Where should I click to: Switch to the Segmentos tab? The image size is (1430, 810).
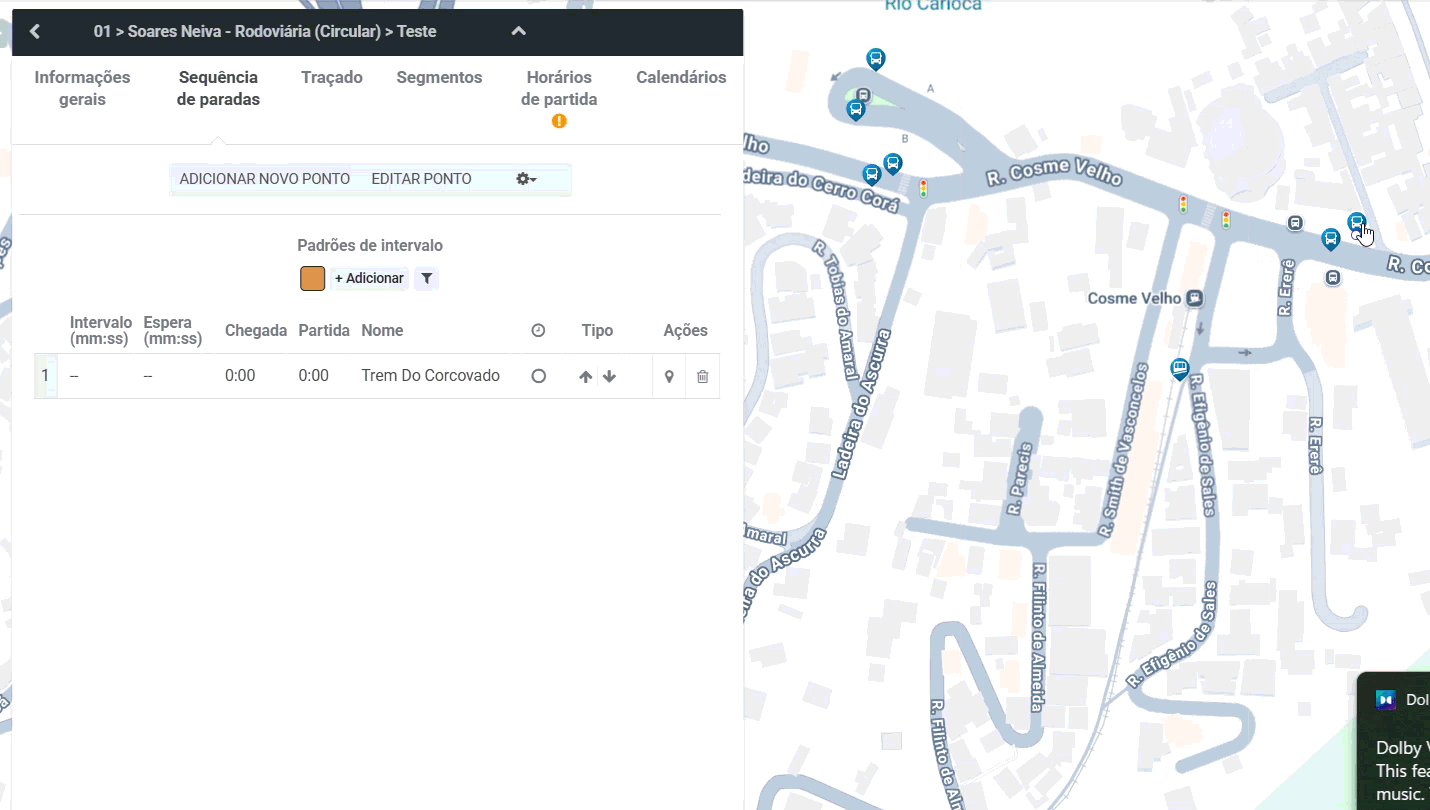439,77
